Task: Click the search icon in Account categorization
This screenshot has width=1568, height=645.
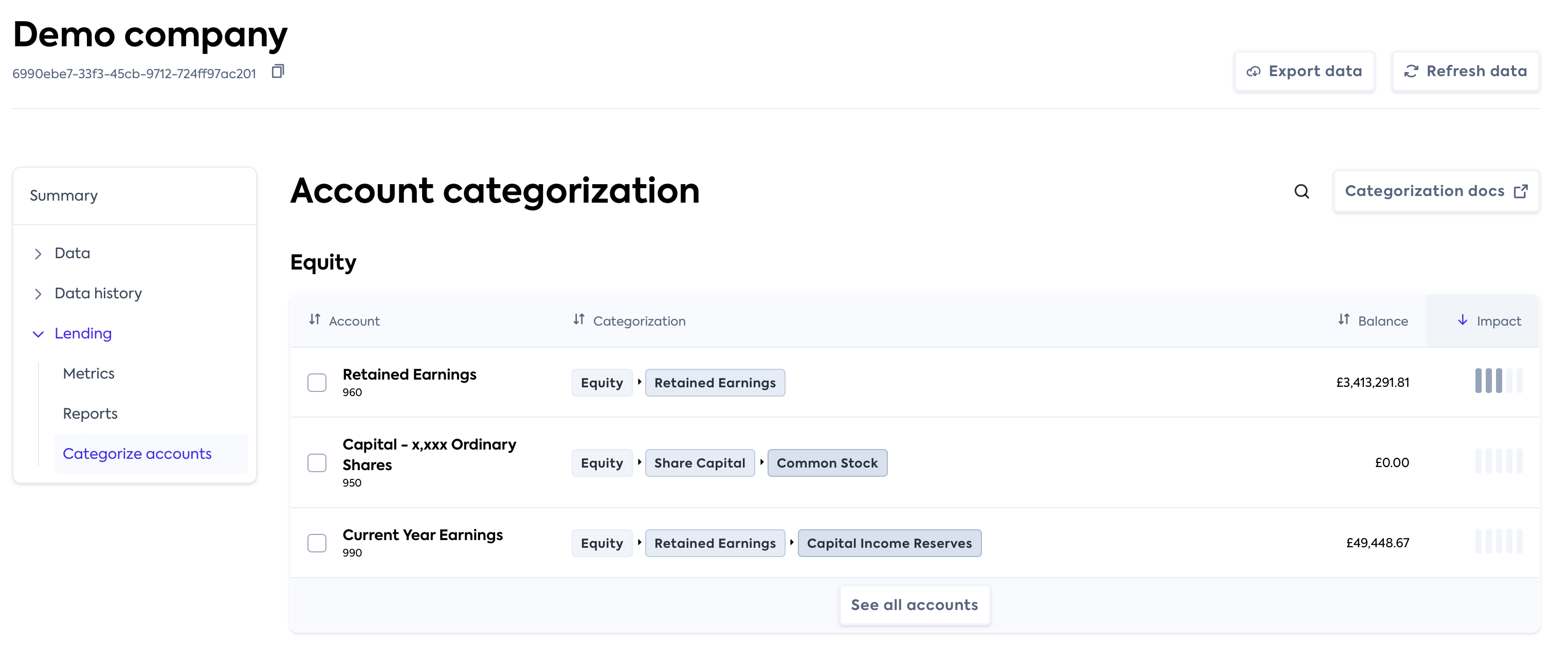Action: coord(1301,191)
